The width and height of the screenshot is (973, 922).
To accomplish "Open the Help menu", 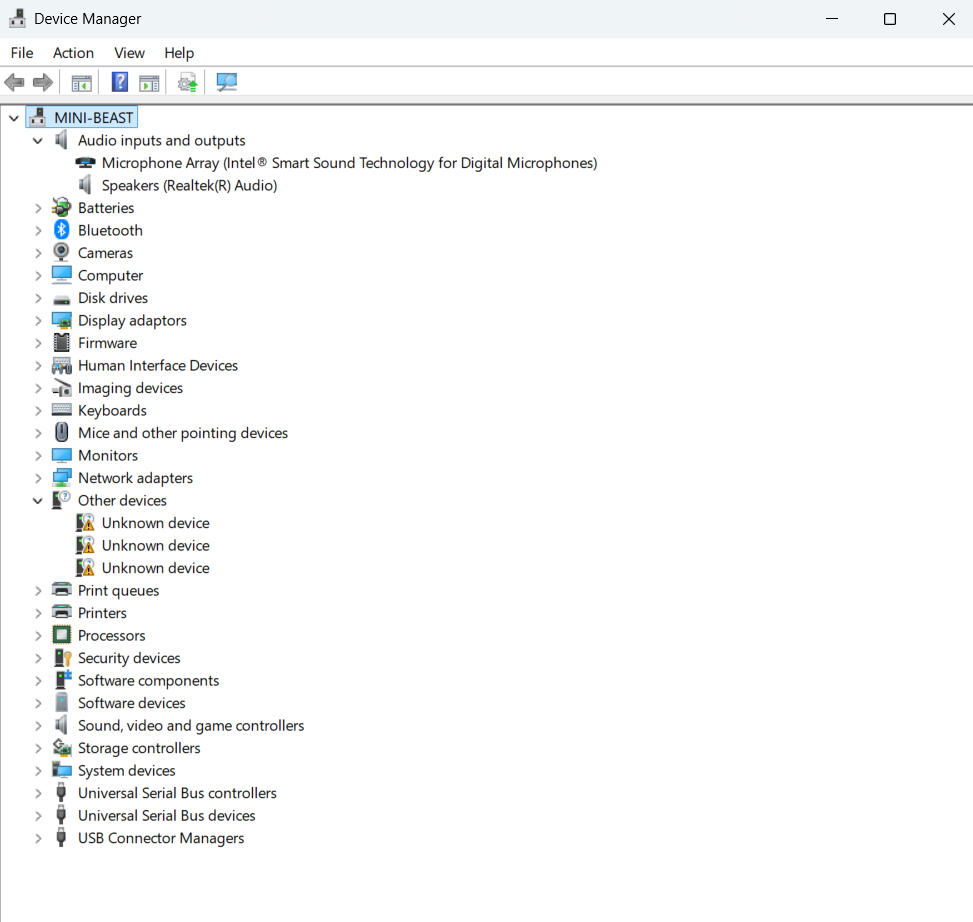I will tap(179, 53).
